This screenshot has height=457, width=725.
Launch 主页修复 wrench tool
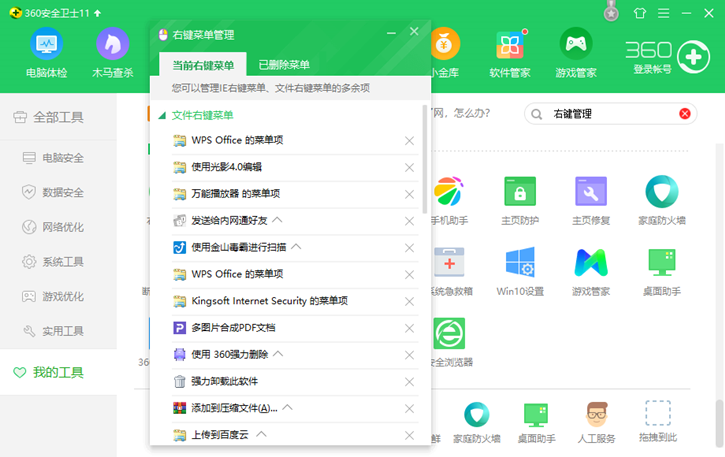(591, 191)
